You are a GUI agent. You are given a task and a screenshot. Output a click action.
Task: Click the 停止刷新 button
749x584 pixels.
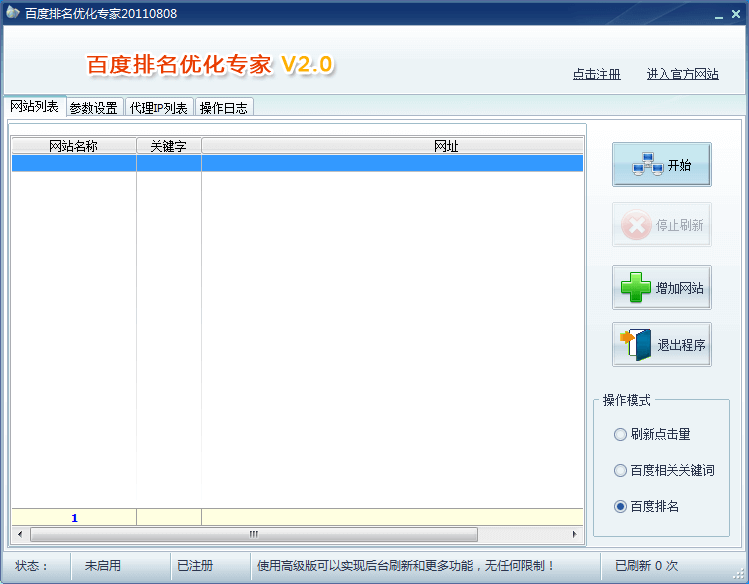662,225
